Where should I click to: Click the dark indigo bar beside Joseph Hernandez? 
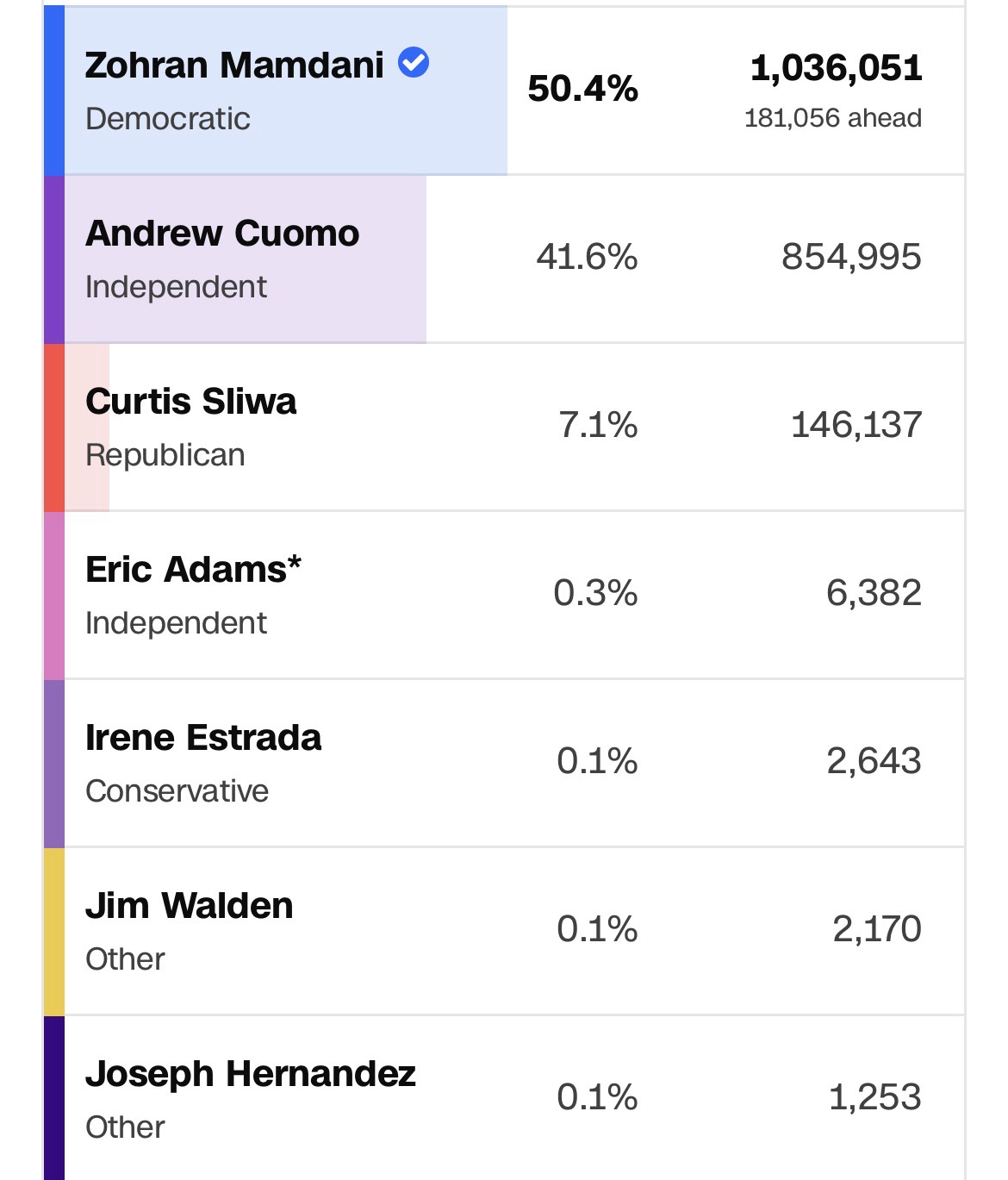pos(53,1098)
